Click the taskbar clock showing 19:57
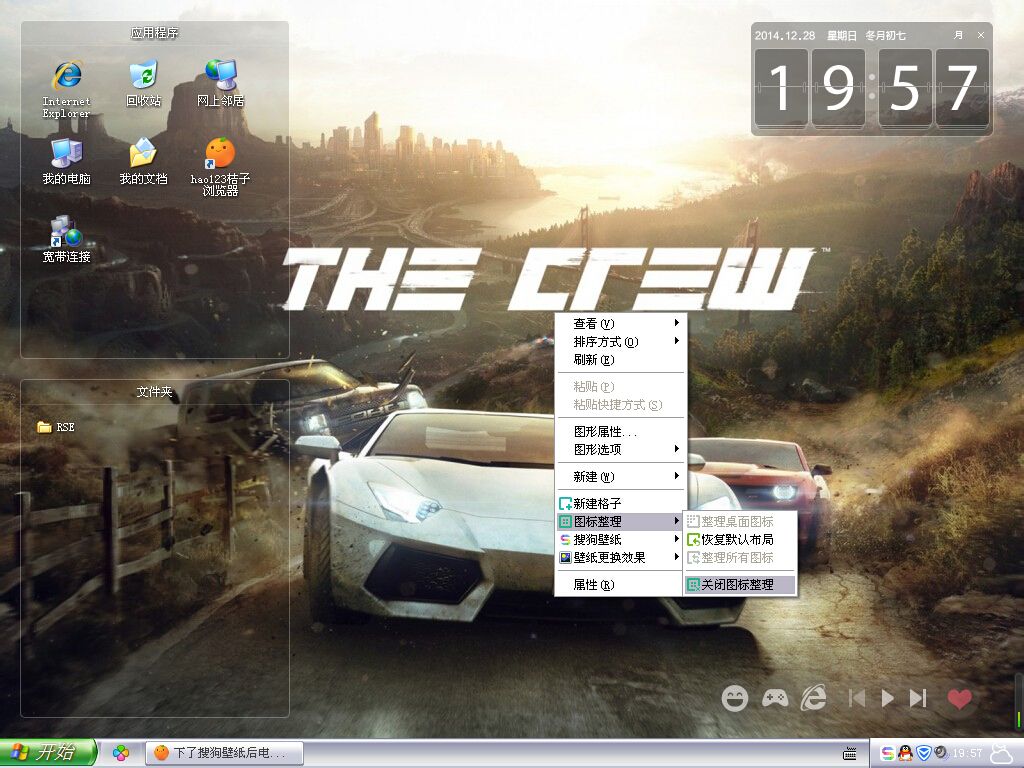 (967, 754)
